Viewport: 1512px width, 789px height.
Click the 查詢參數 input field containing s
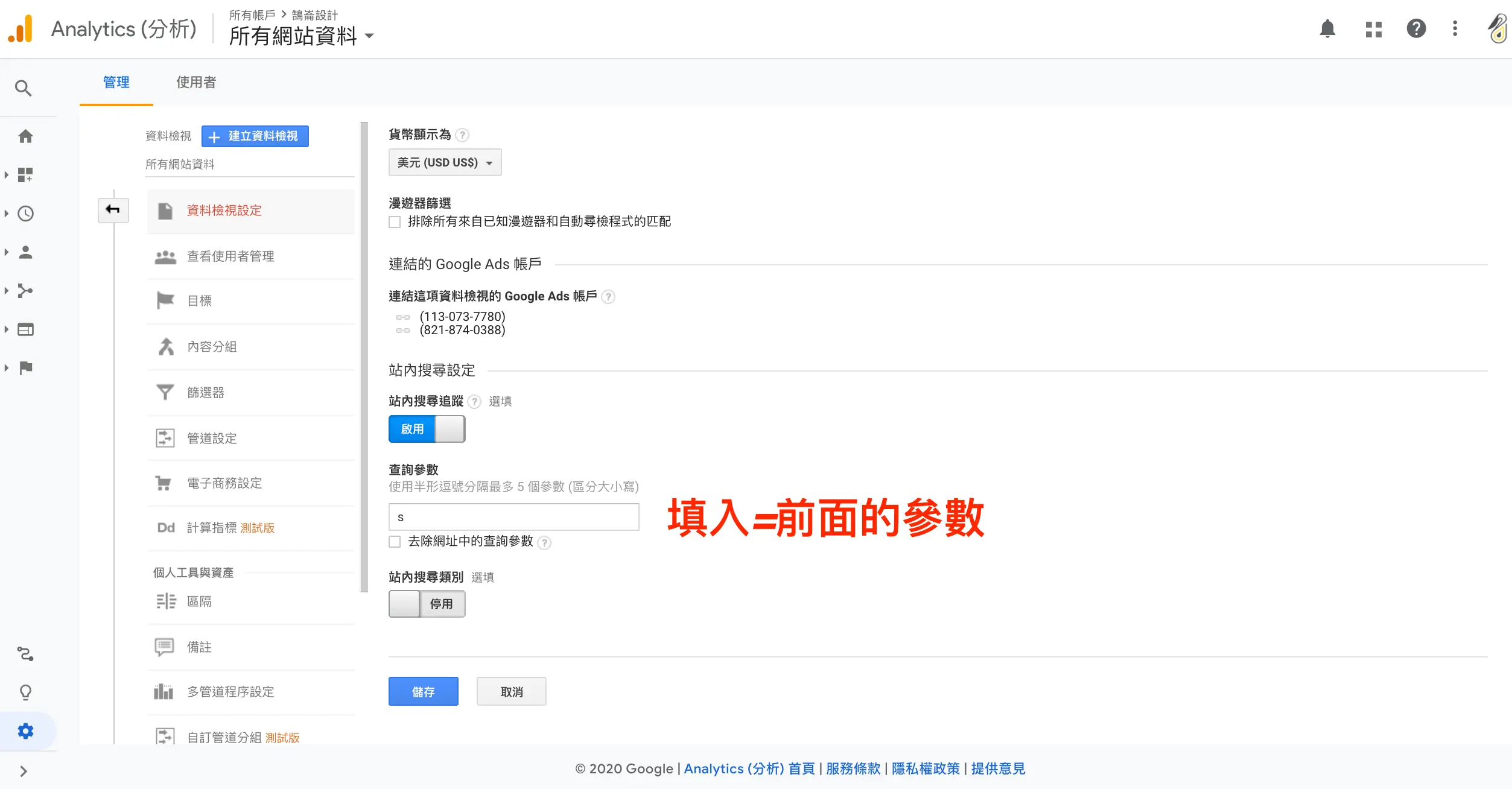(514, 517)
